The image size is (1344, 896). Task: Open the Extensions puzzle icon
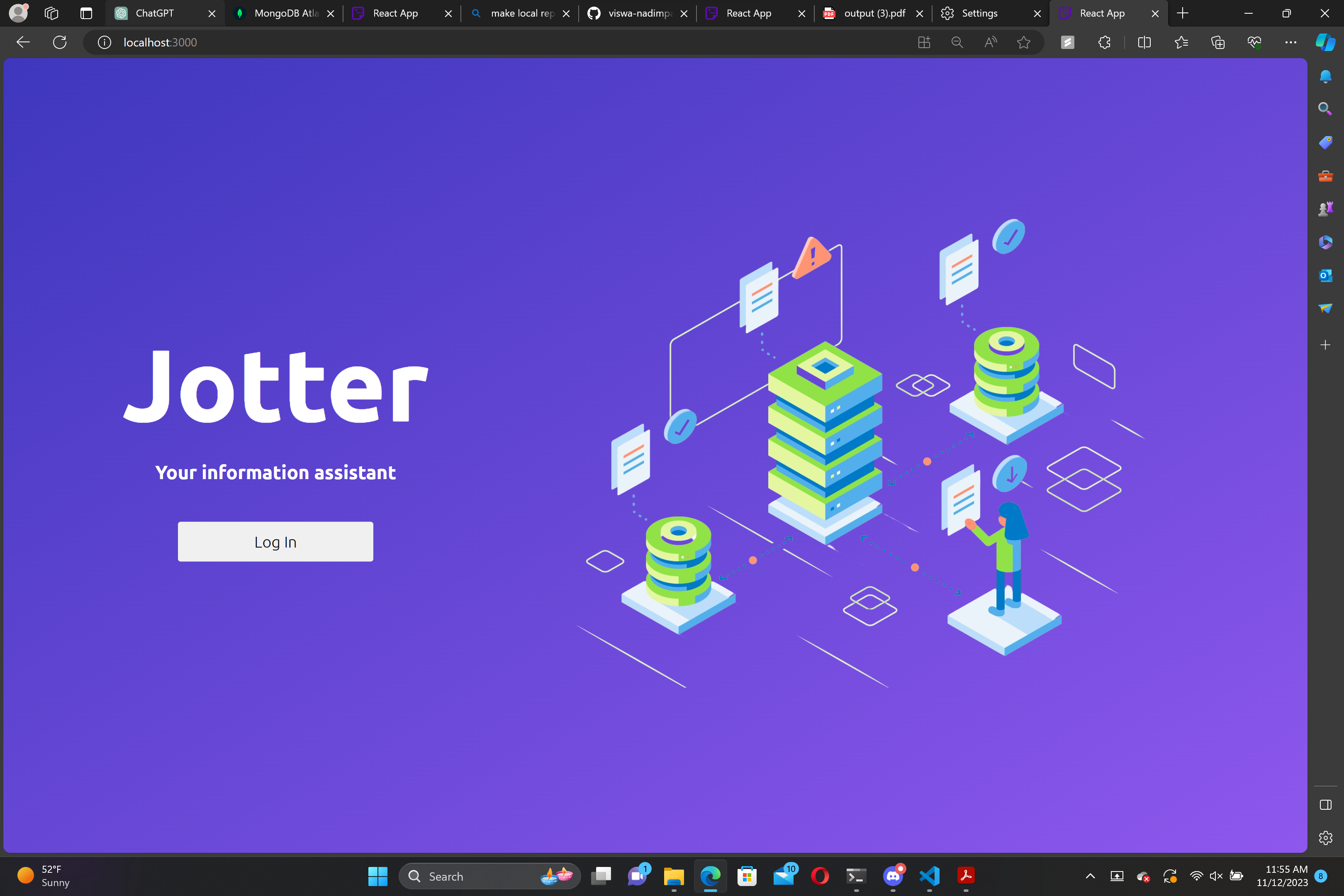coord(1104,42)
